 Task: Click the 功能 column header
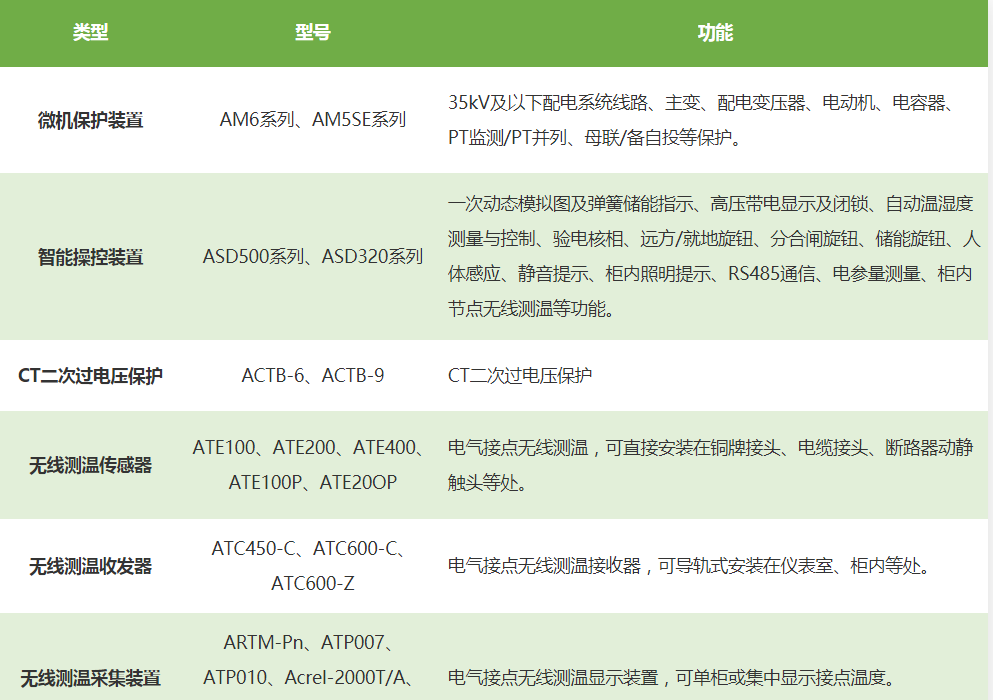click(x=715, y=32)
